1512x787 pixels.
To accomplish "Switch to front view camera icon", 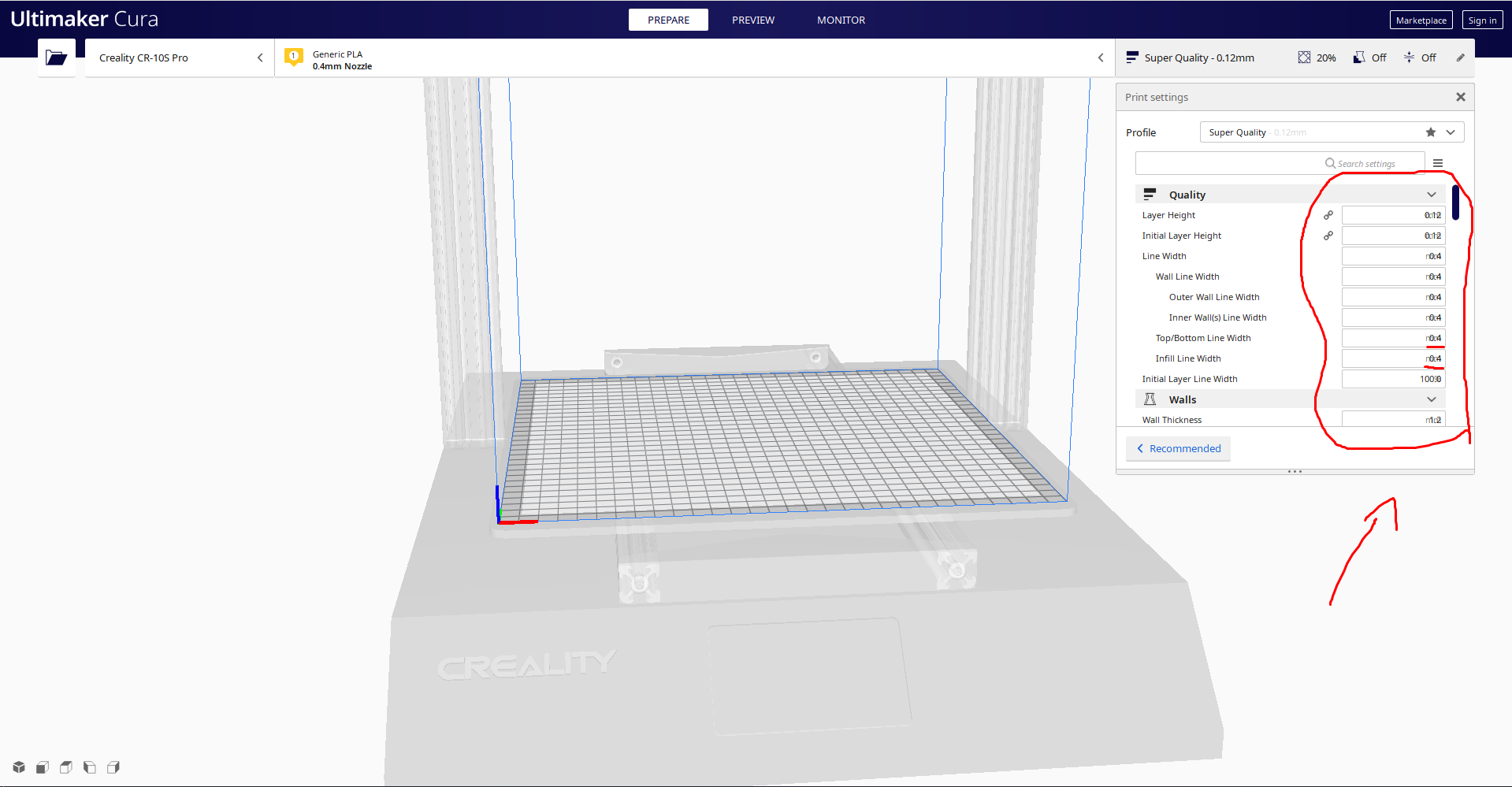I will click(x=43, y=767).
